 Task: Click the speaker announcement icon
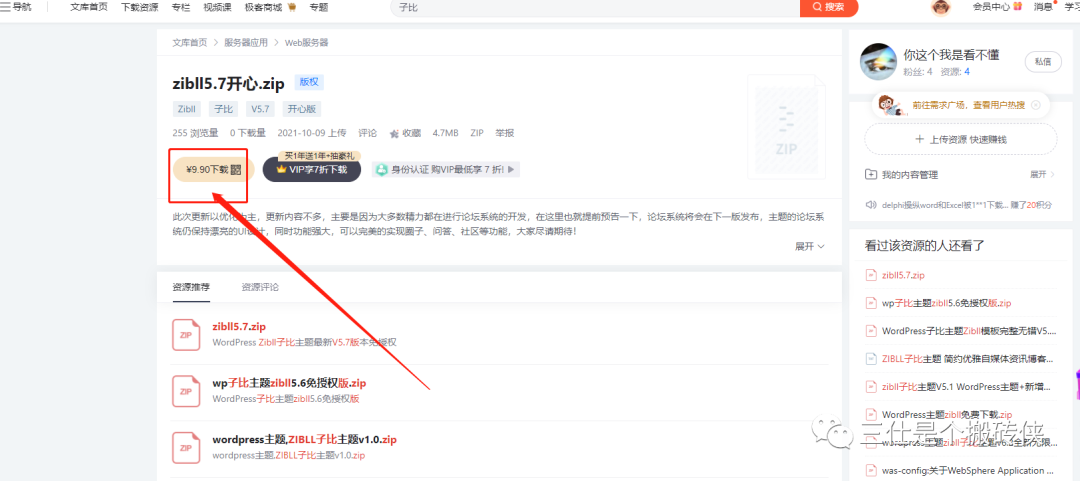pyautogui.click(x=870, y=205)
